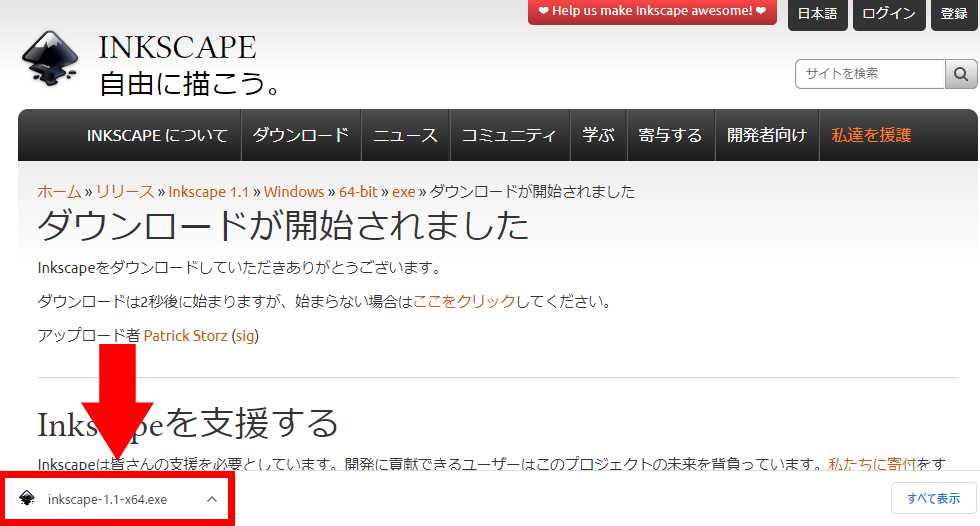Open the コミュニティ menu
Image resolution: width=980 pixels, height=526 pixels.
click(509, 135)
